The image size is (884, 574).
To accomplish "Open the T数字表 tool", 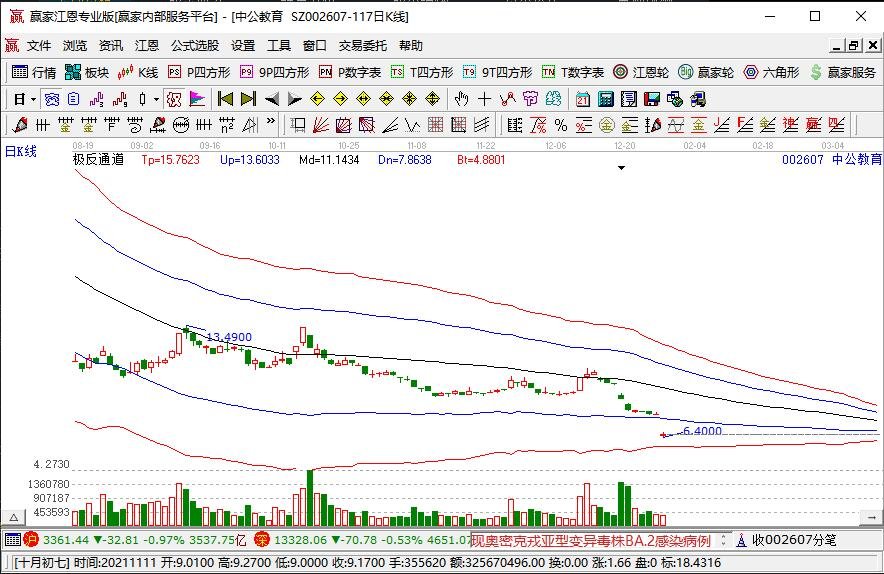I will [x=573, y=72].
